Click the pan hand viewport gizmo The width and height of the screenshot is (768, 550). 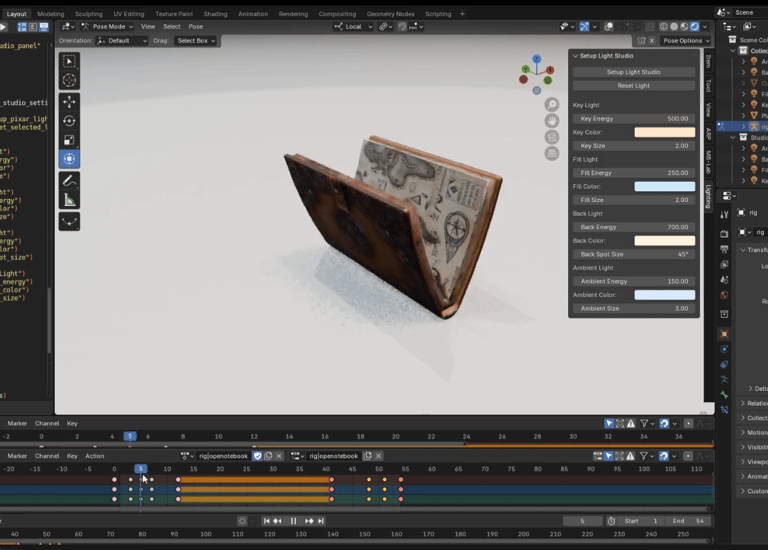[551, 121]
